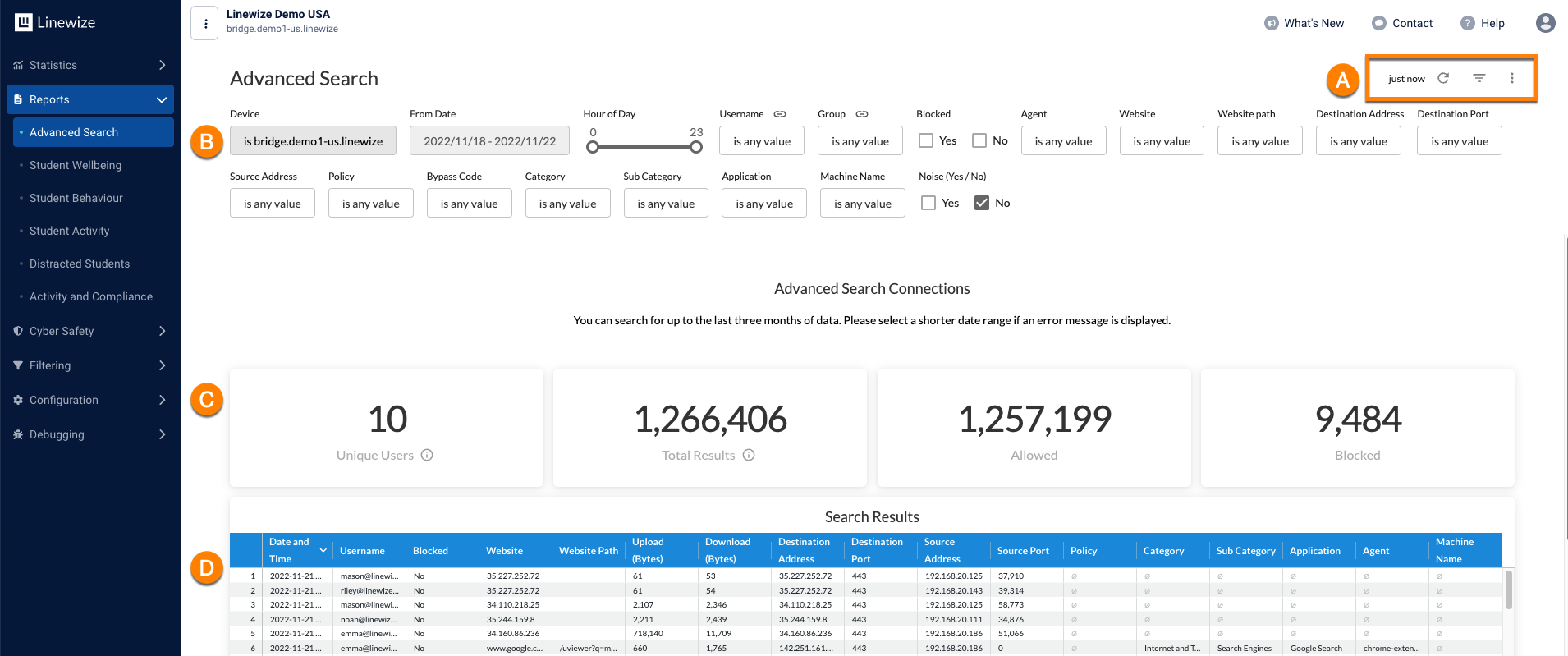1568x656 pixels.
Task: Expand the Configuration chevron
Action: (x=162, y=400)
